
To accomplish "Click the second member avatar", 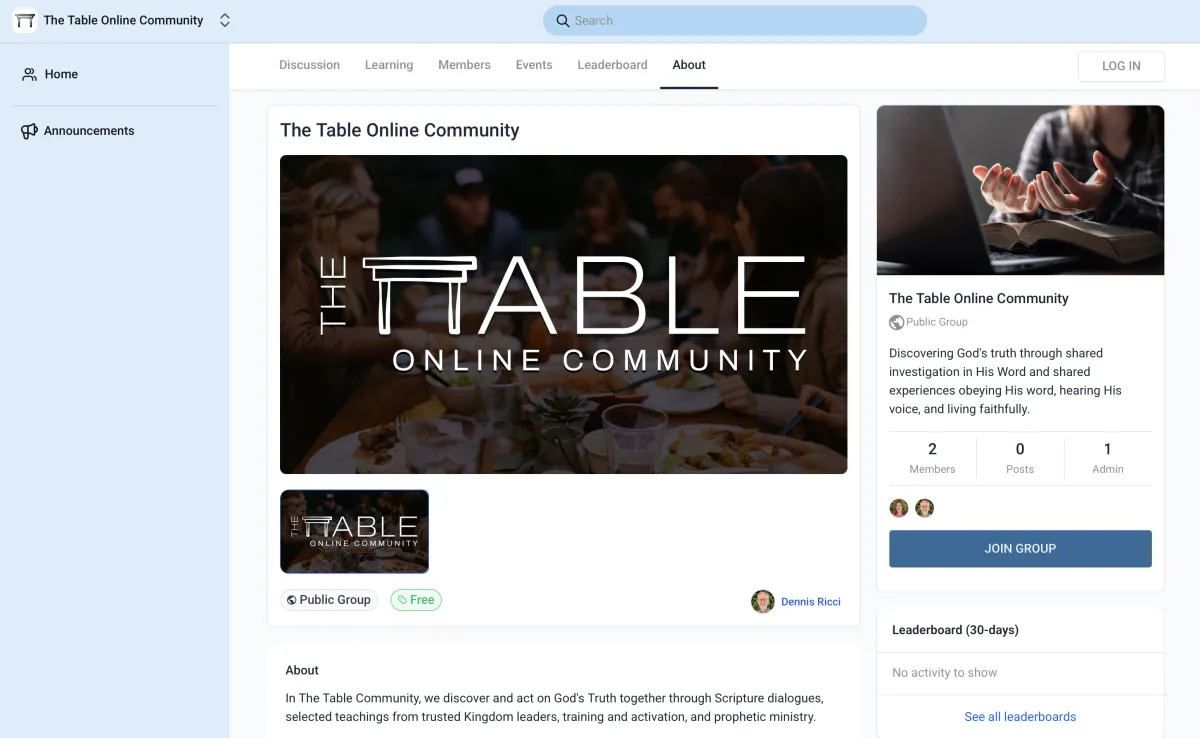I will 925,508.
